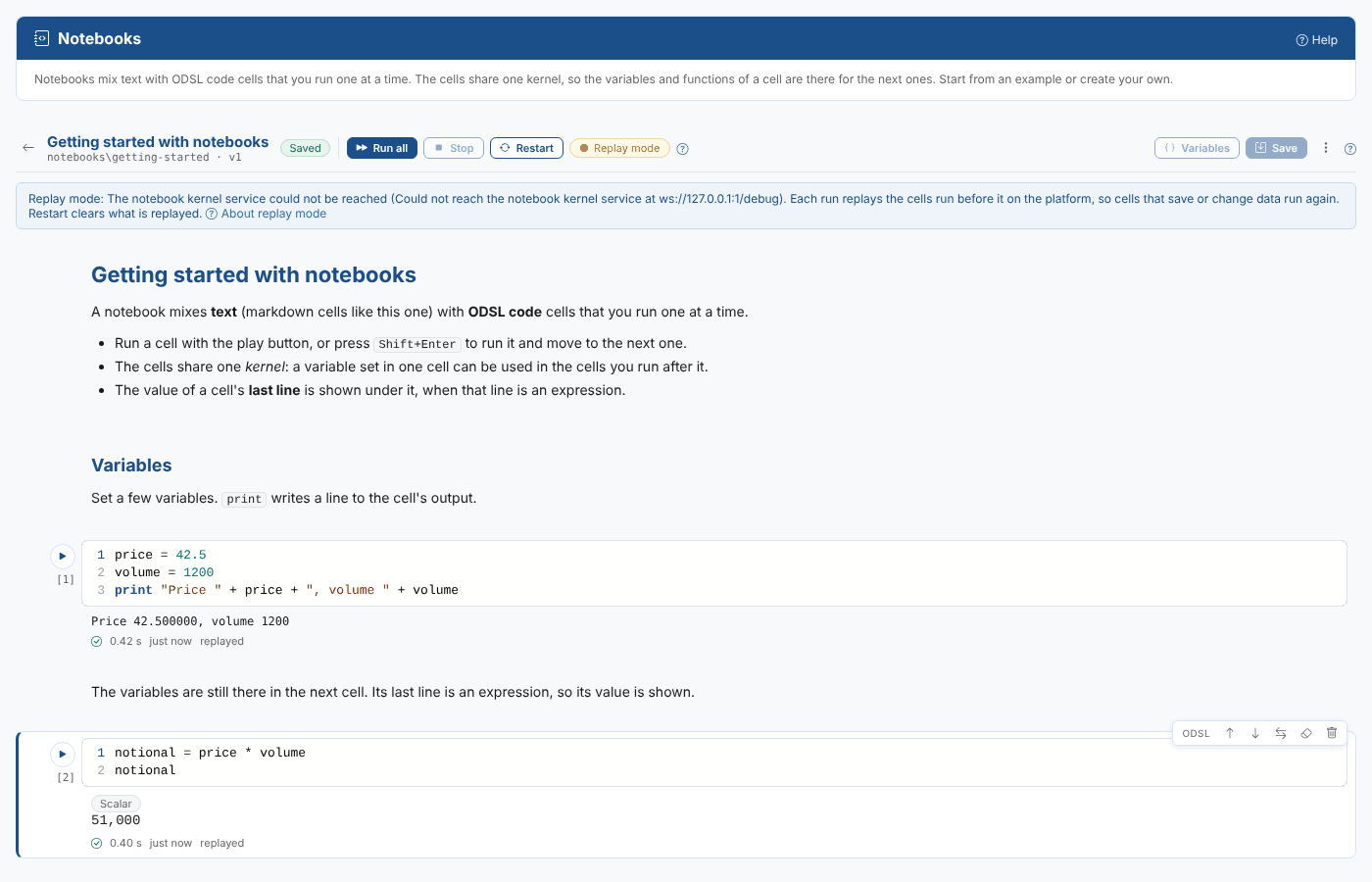Restart the notebook kernel

point(526,148)
